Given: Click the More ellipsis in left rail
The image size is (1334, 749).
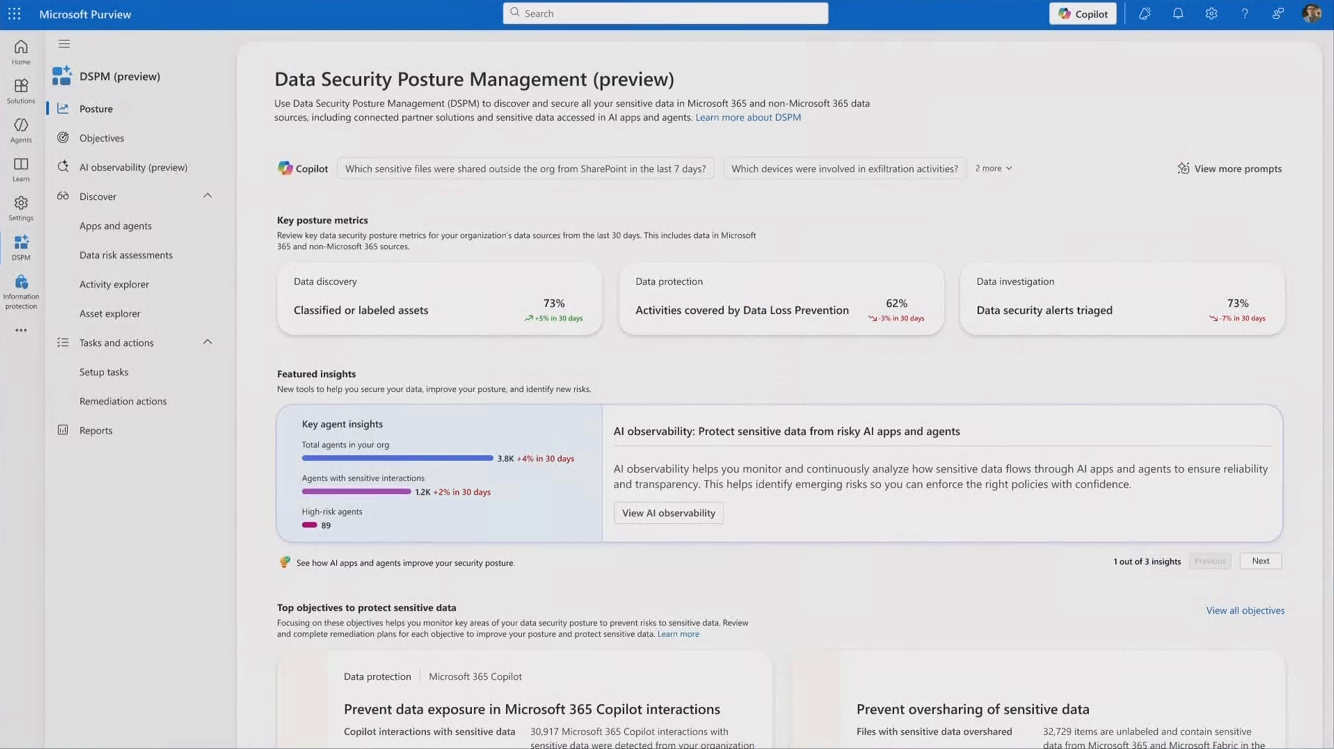Looking at the screenshot, I should coord(21,330).
